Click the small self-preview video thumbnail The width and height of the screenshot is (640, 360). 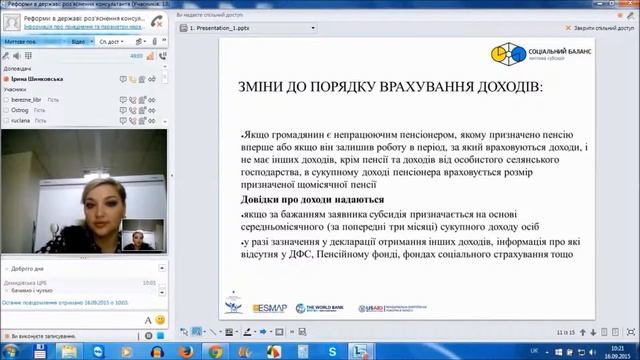pos(143,235)
